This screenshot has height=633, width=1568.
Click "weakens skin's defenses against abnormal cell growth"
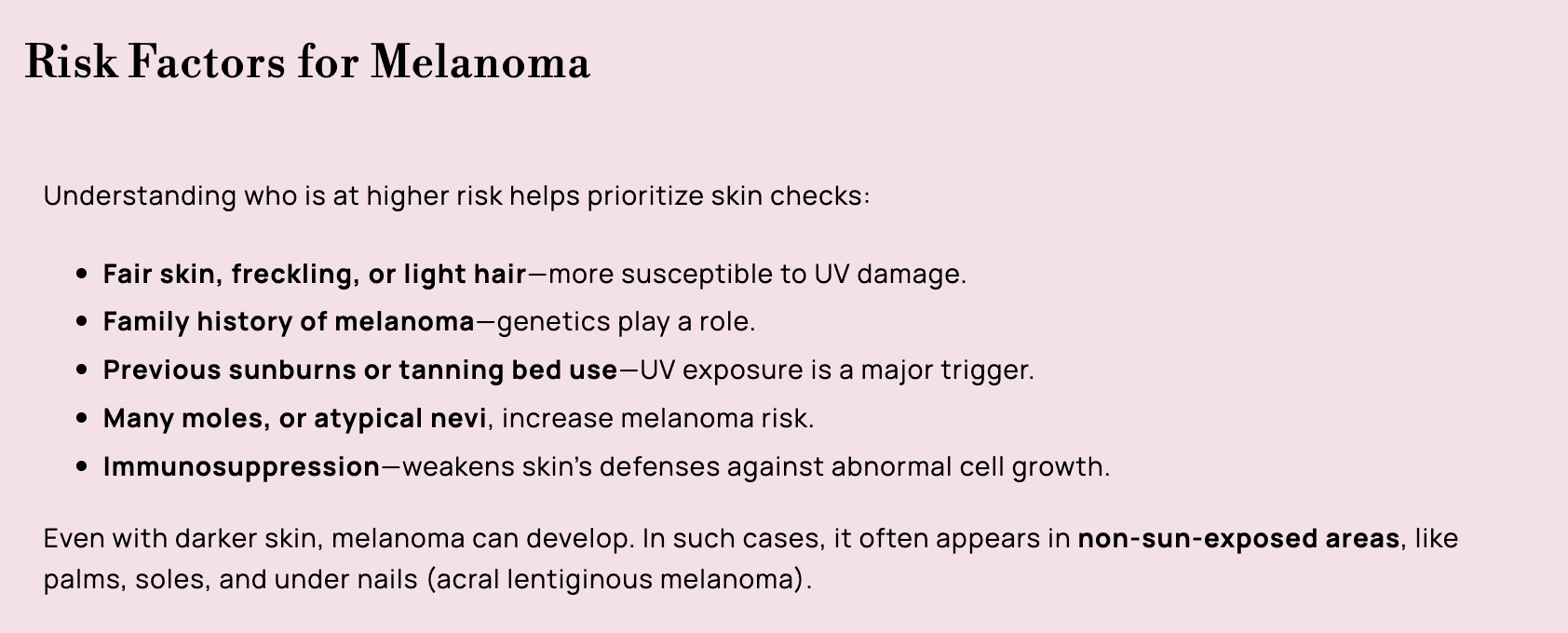[x=754, y=466]
